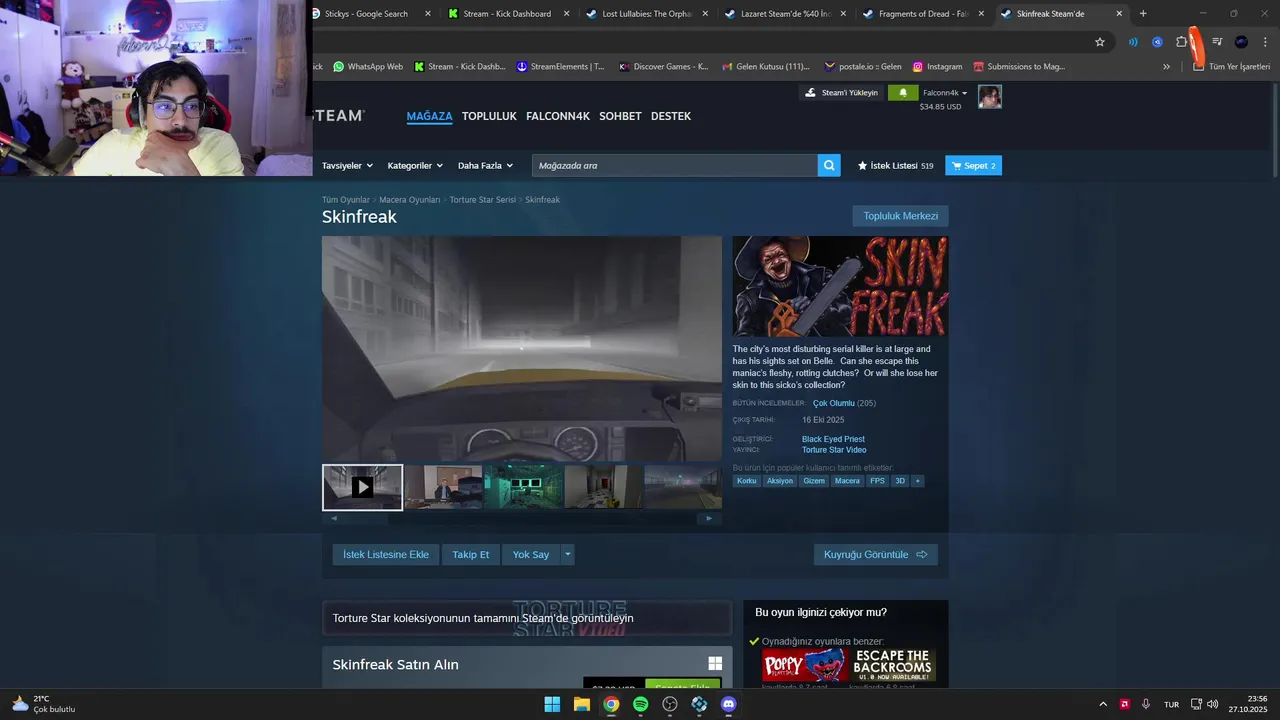Screen dimensions: 1280x720
Task: Open Topluluk Merkezi button
Action: 901,216
